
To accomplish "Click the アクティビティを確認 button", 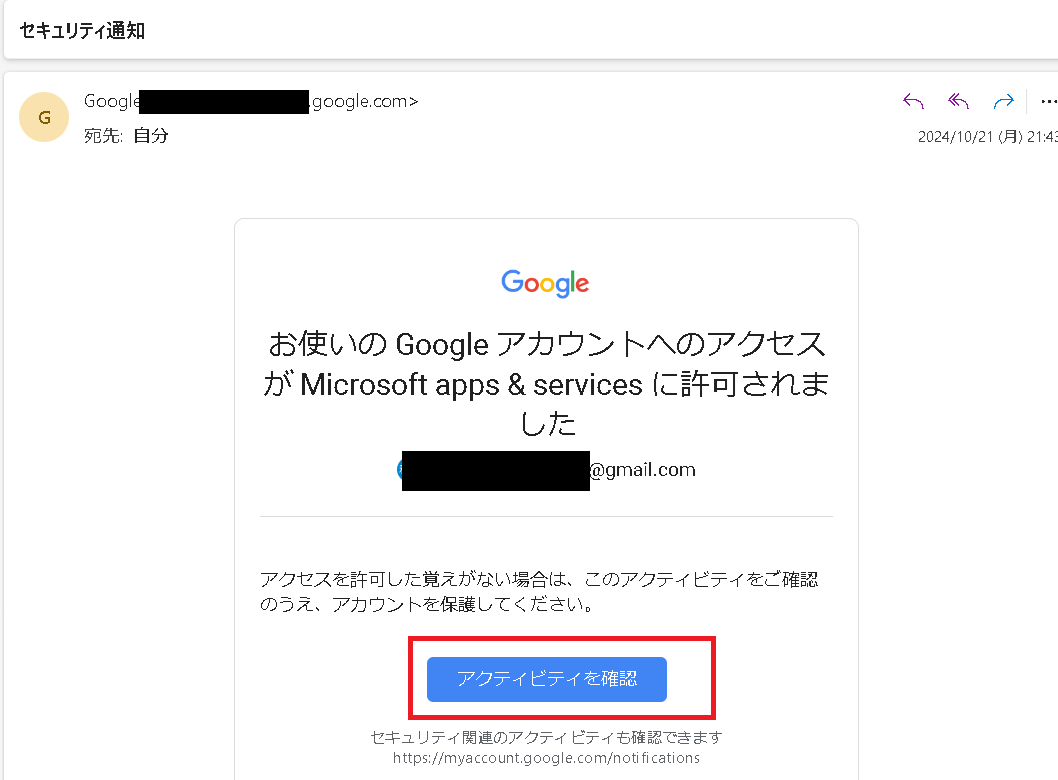I will click(547, 679).
